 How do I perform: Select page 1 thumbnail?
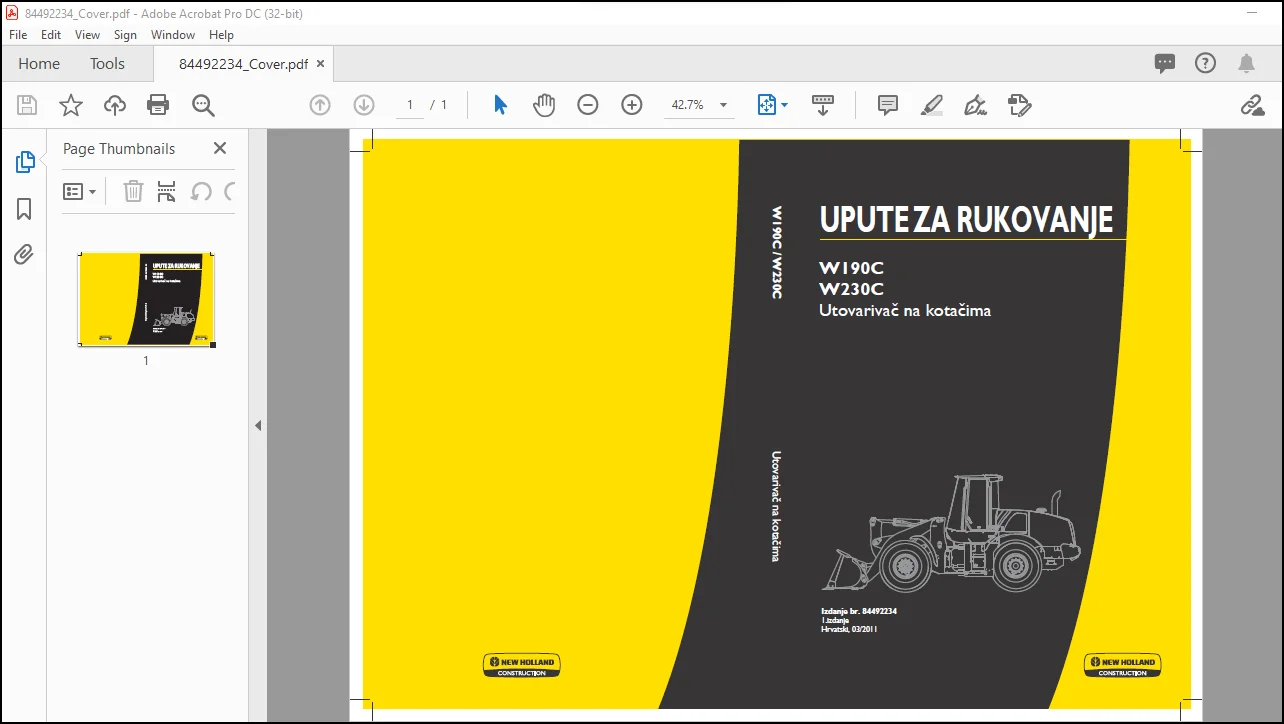(147, 299)
